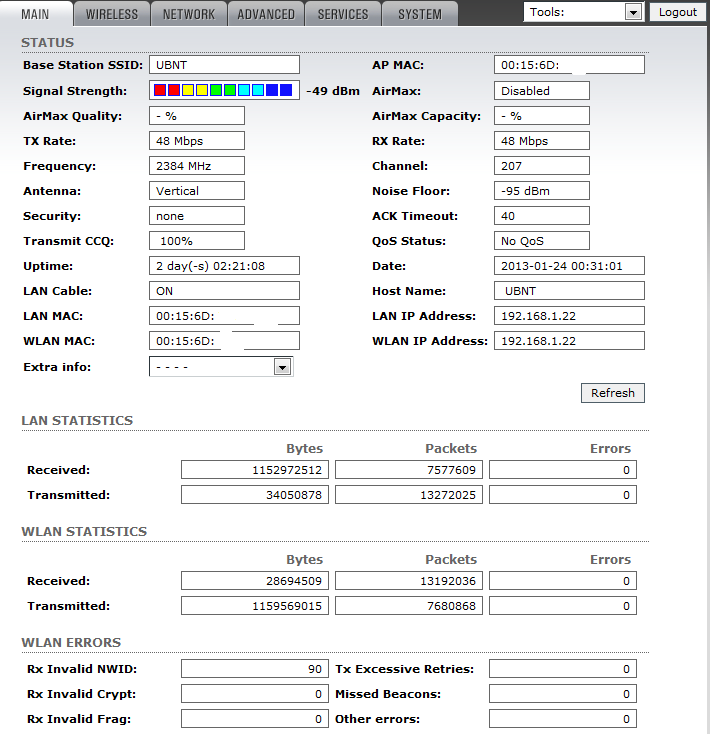Focus the Uptime value field

click(x=224, y=266)
